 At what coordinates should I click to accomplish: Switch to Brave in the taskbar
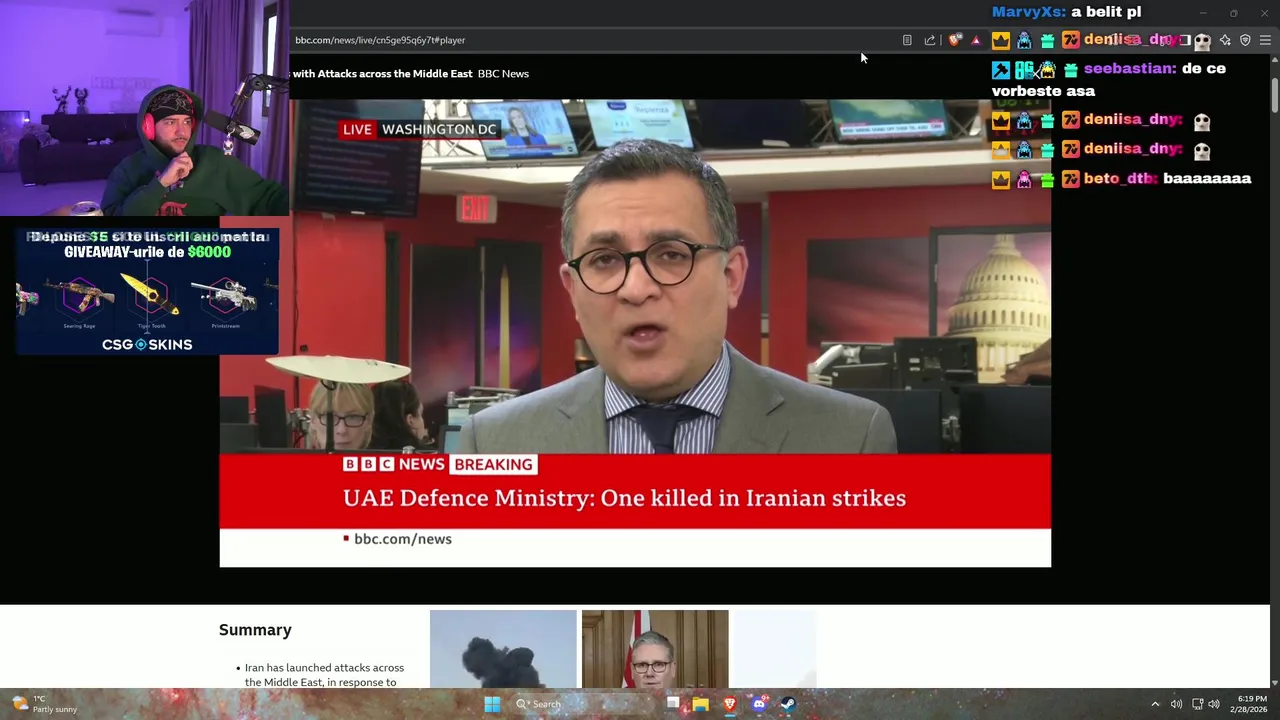coord(730,704)
